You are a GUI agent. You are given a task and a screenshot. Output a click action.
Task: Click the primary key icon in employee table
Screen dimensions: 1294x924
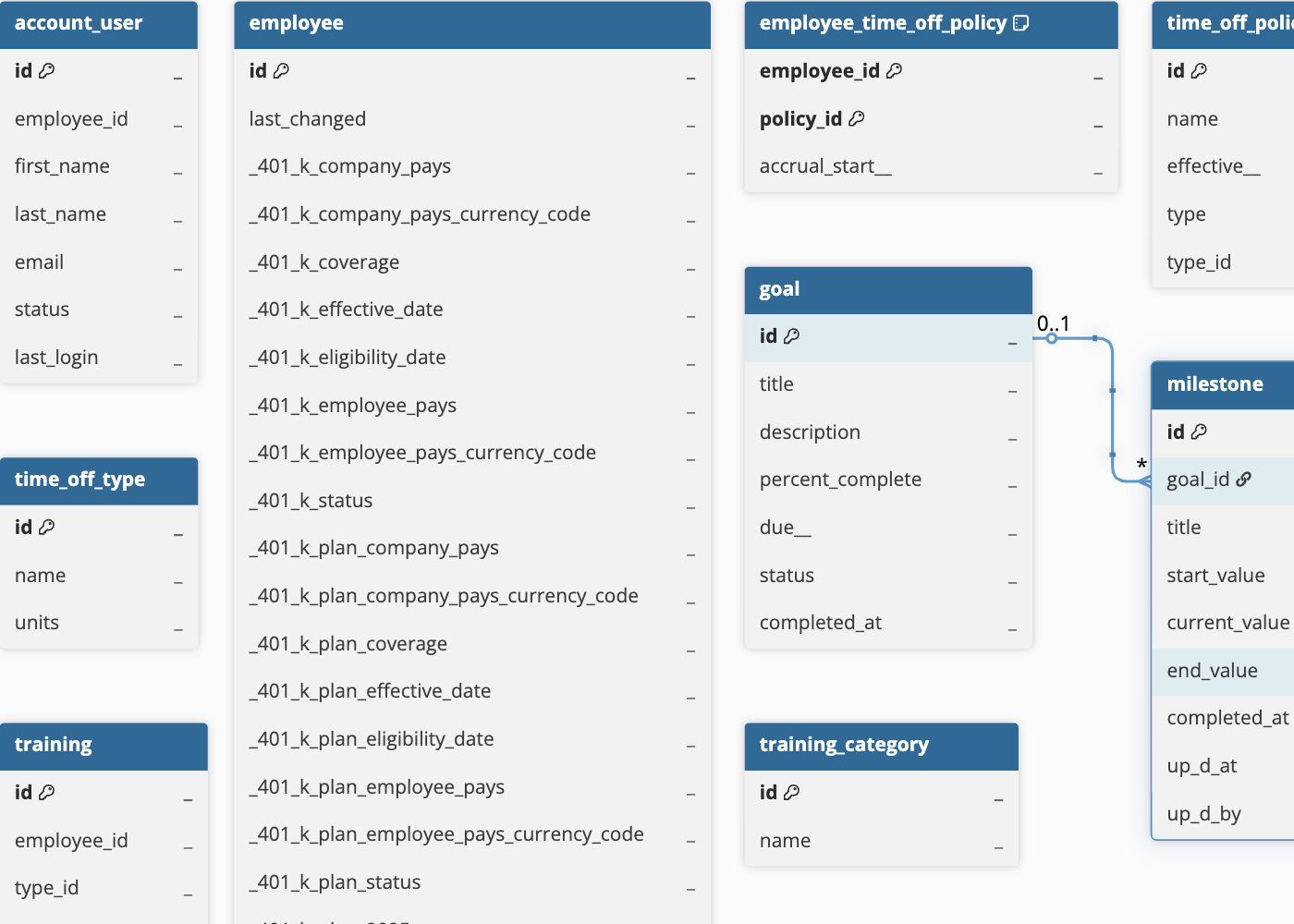(x=282, y=70)
